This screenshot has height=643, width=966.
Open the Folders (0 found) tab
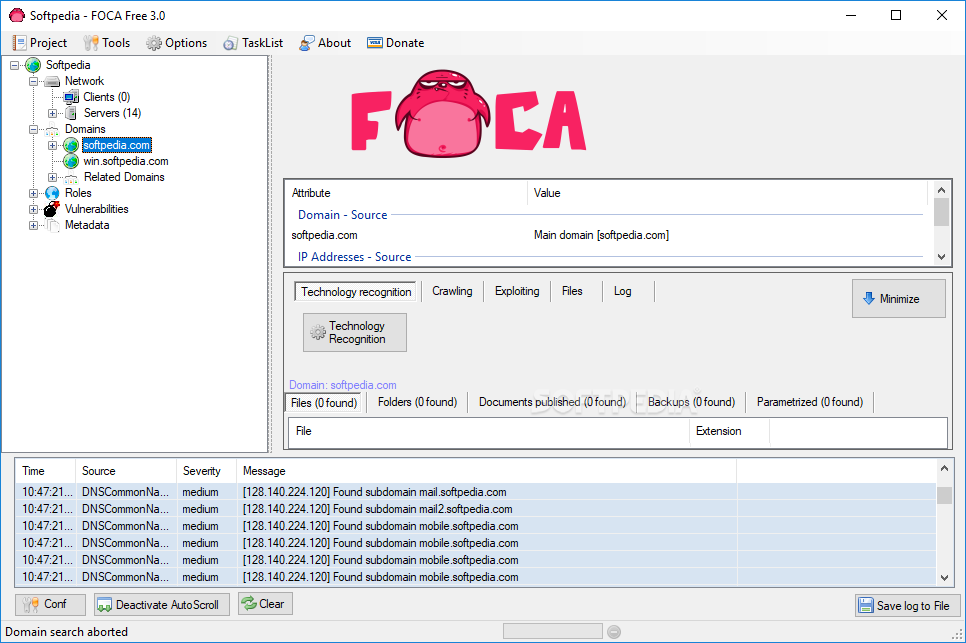coord(417,402)
